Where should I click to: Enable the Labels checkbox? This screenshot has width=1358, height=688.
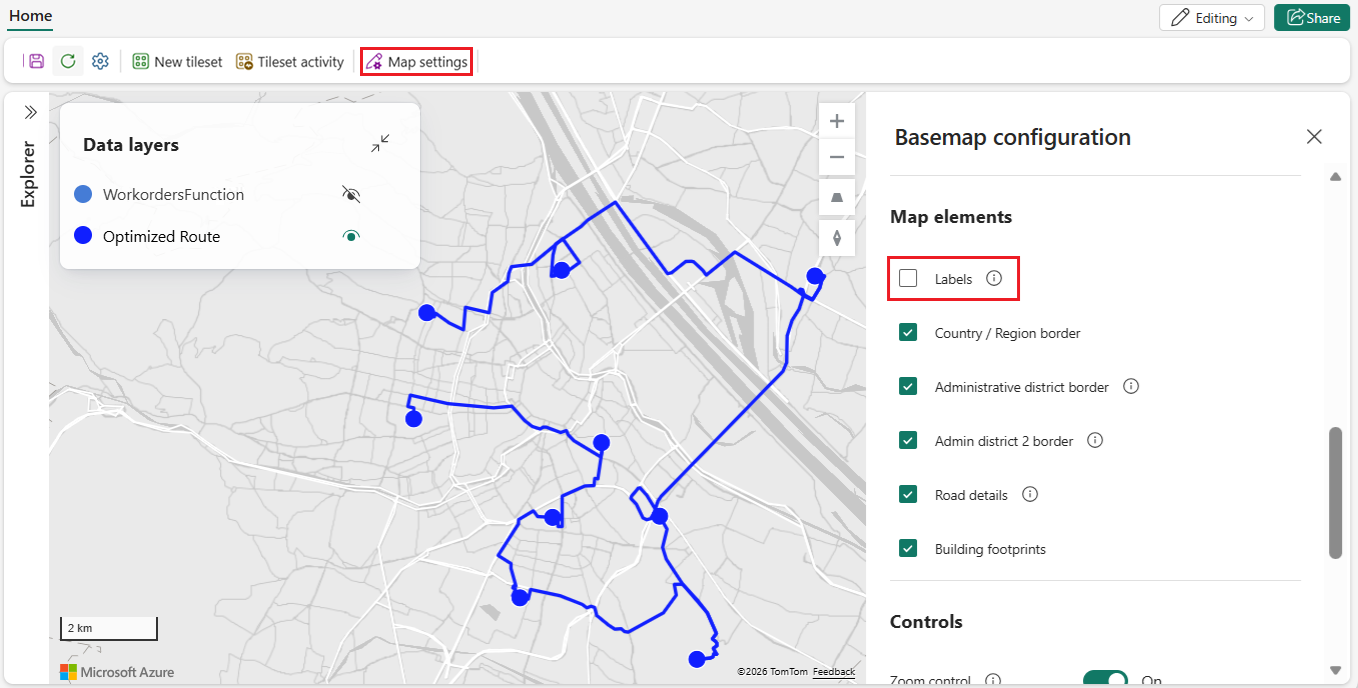coord(908,278)
